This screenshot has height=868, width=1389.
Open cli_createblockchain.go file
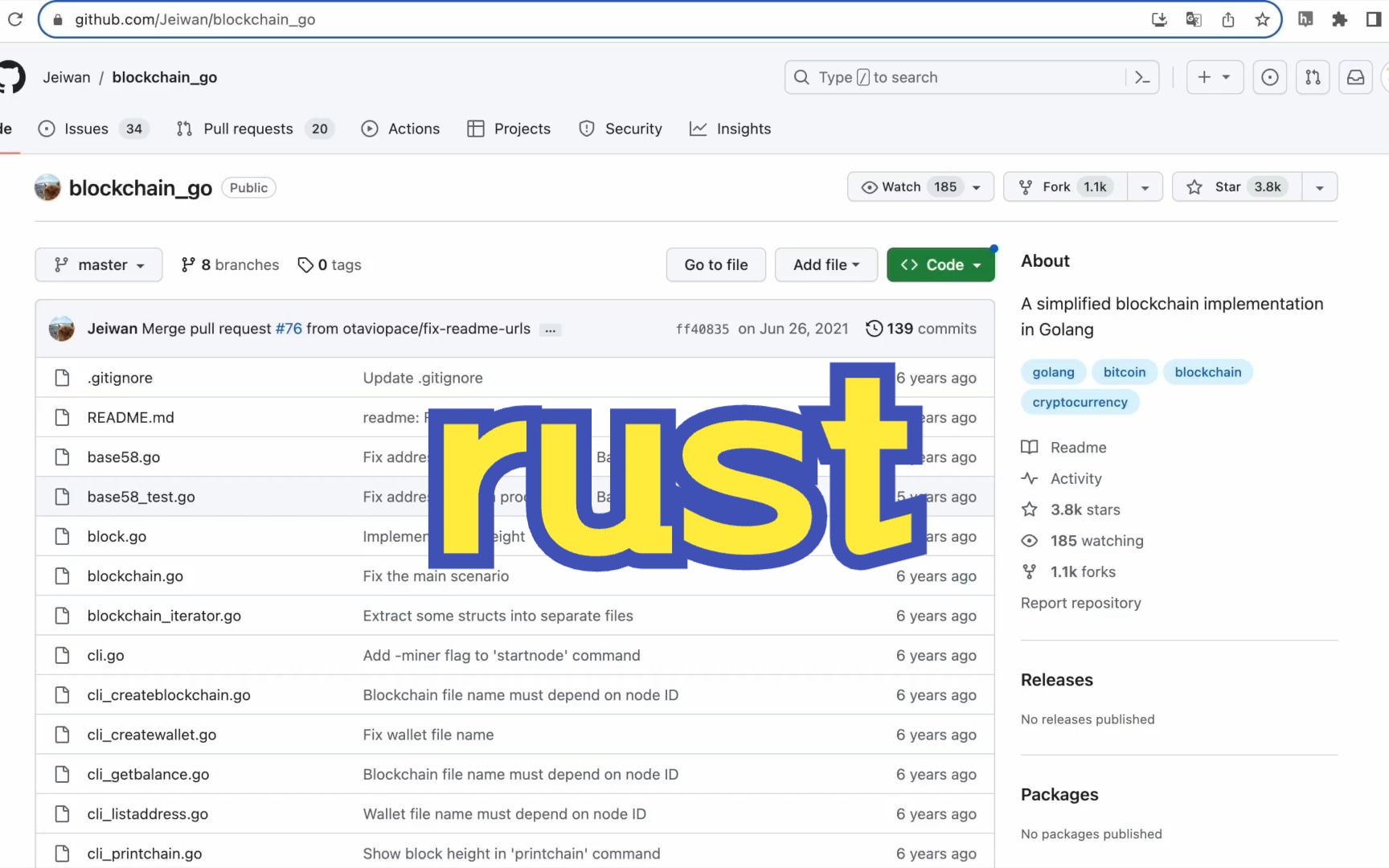(x=169, y=694)
